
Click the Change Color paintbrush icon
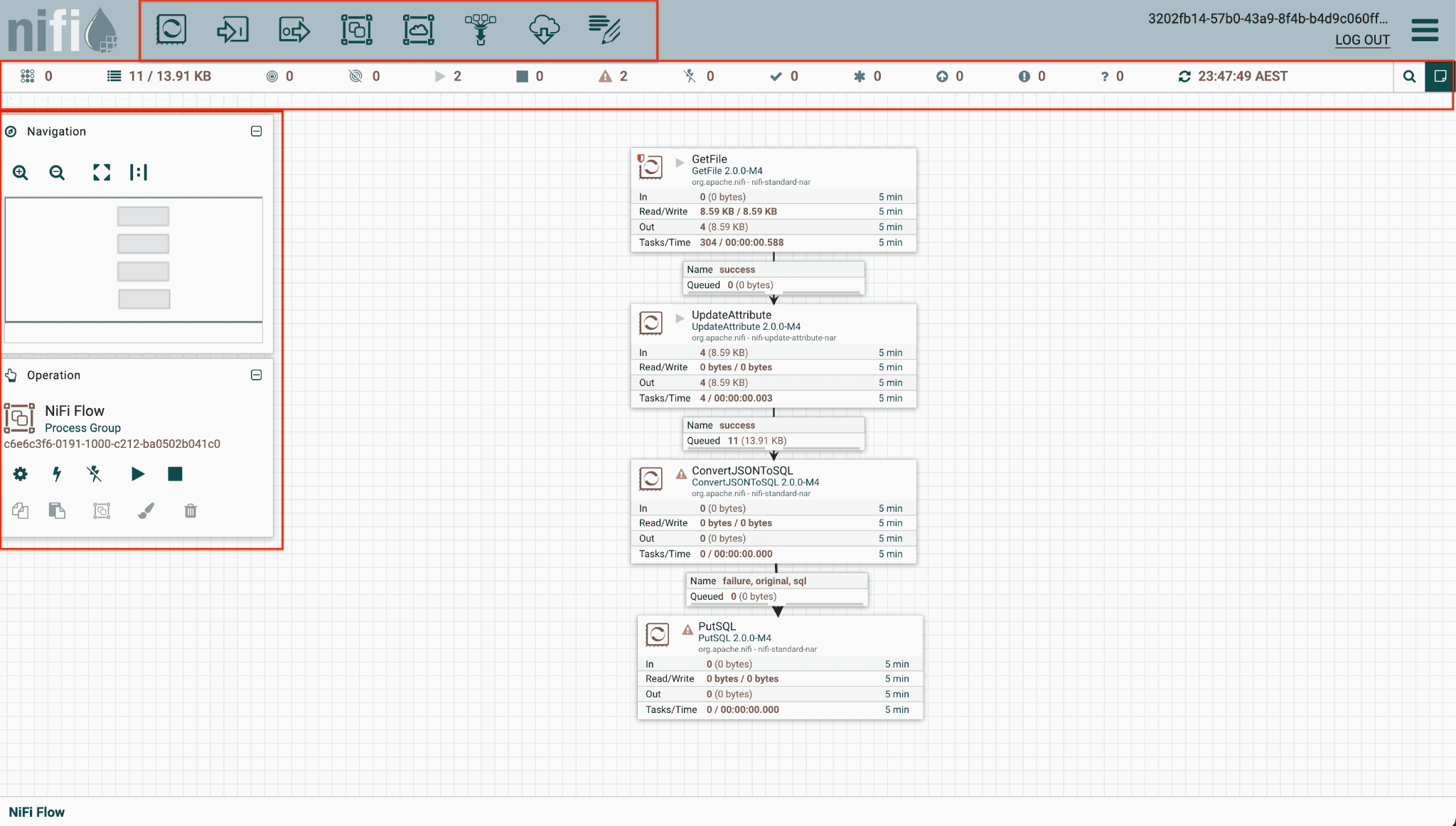(x=146, y=510)
